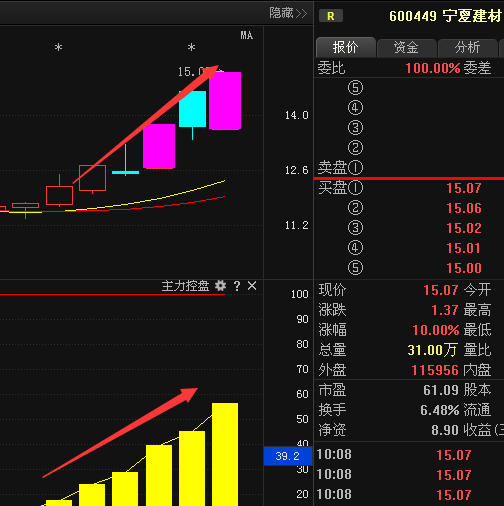Image resolution: width=504 pixels, height=506 pixels.
Task: Switch to the 报价 tab
Action: coord(346,47)
